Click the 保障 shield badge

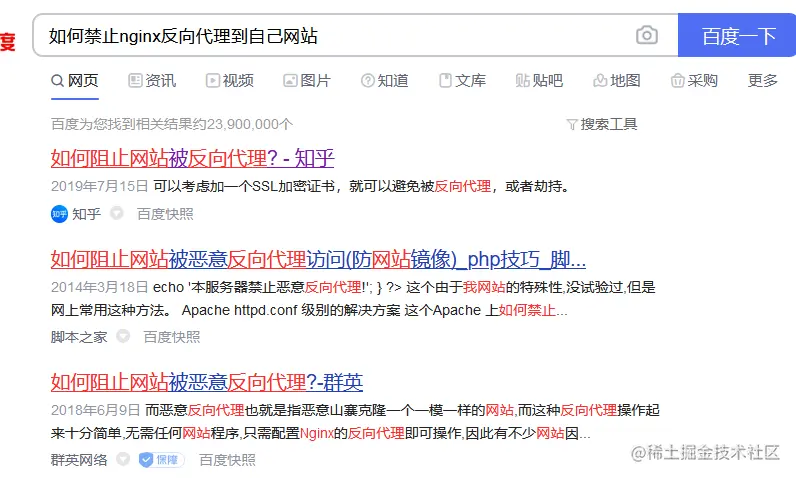coord(161,460)
